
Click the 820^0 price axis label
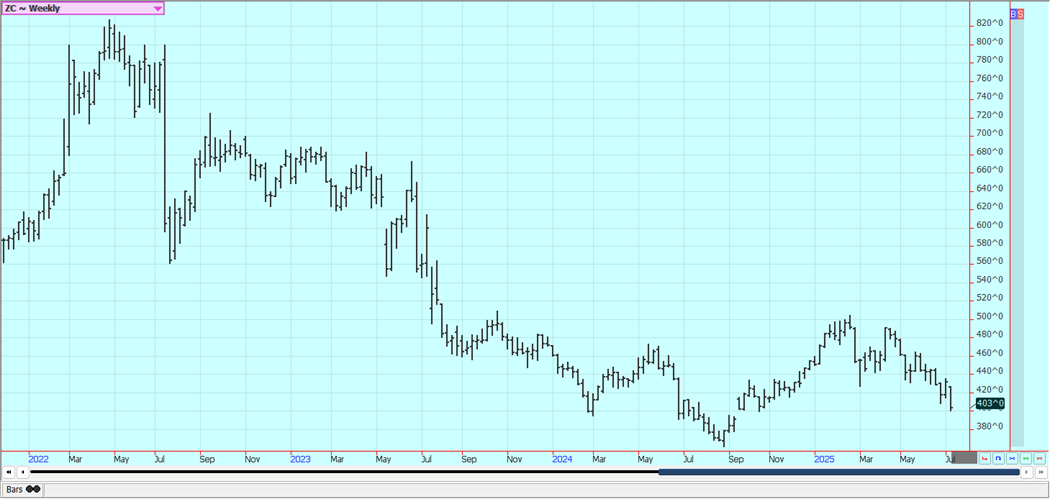990,23
